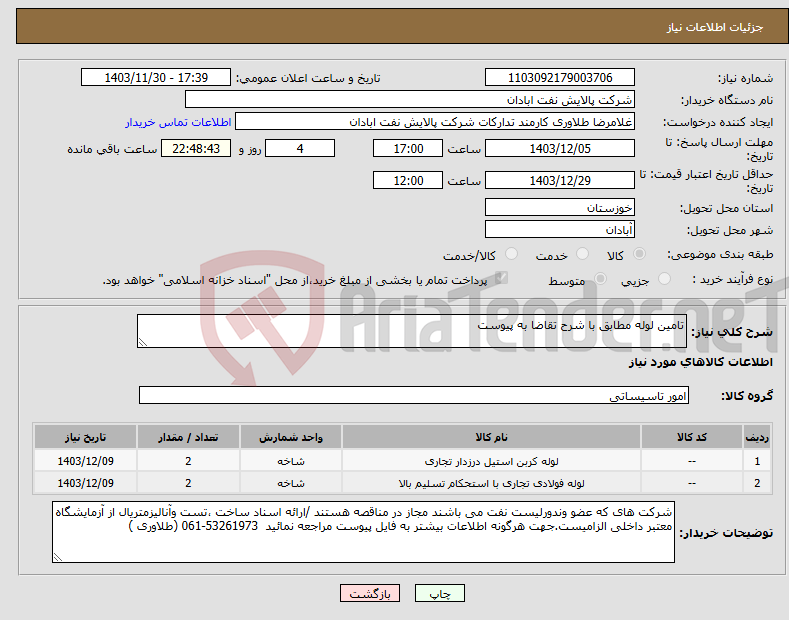Click the واحد شمارش column header
Viewport: 789px width, 620px height.
click(291, 437)
